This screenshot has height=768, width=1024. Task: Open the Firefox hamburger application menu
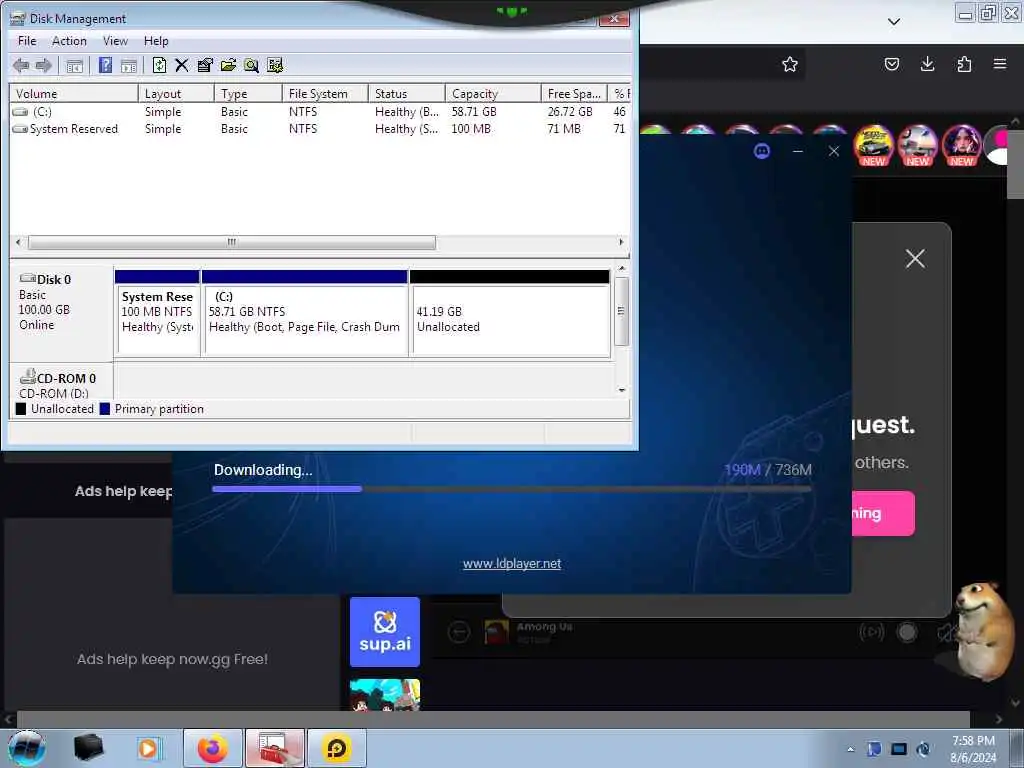click(1000, 64)
